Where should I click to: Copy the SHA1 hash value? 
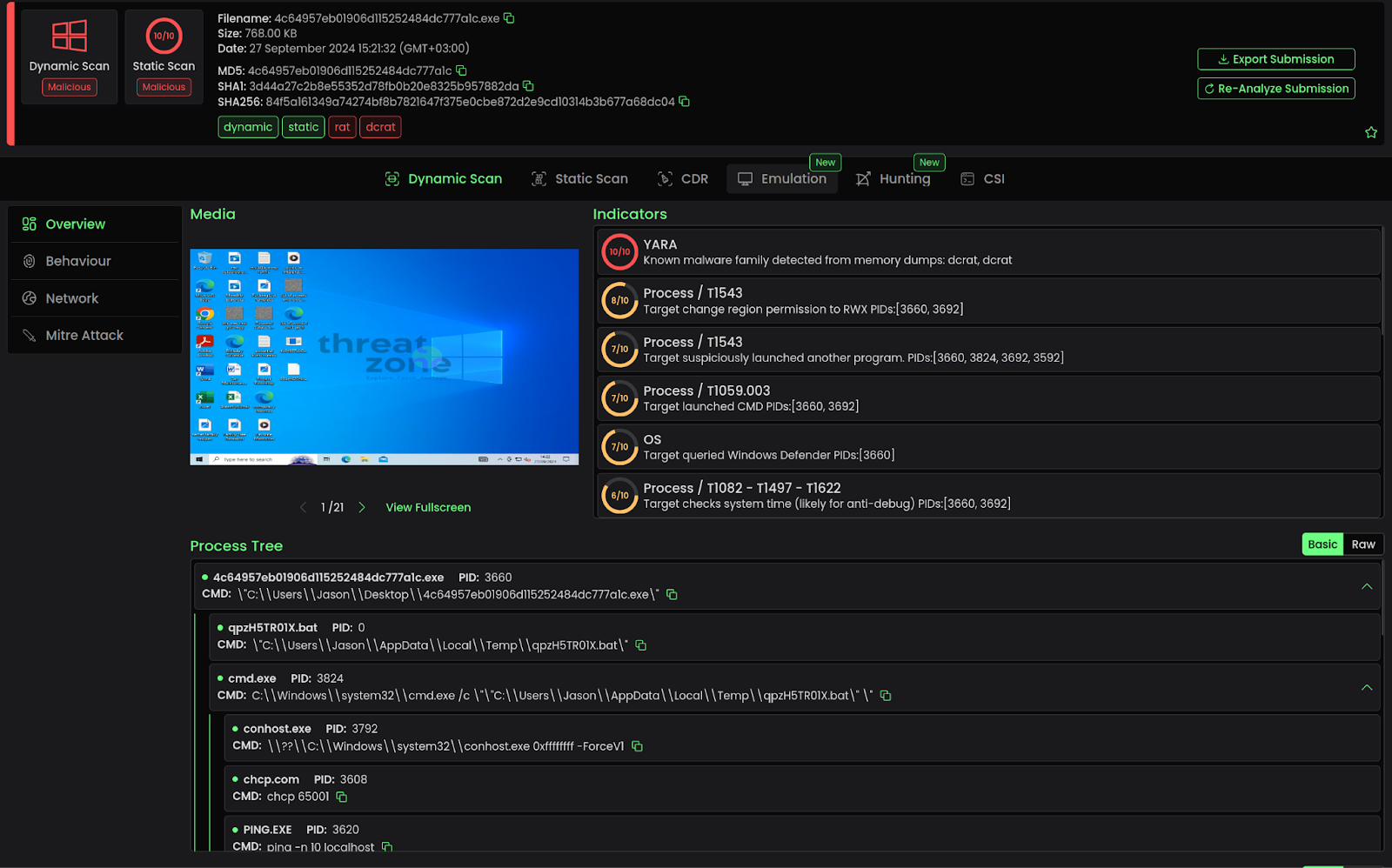point(528,86)
